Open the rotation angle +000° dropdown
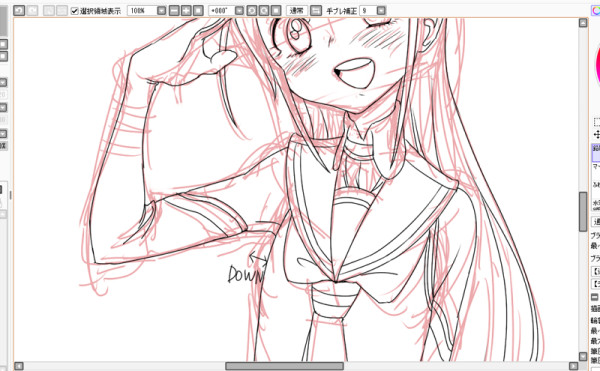600x371 pixels. (x=240, y=11)
